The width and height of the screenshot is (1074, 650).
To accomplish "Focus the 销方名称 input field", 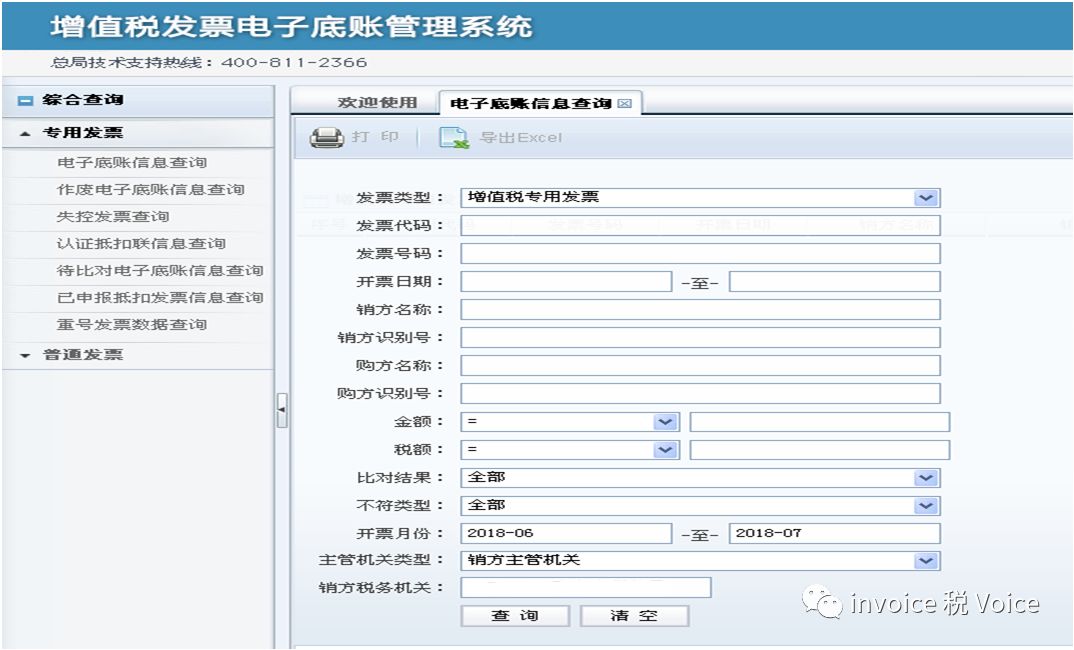I will (x=700, y=310).
